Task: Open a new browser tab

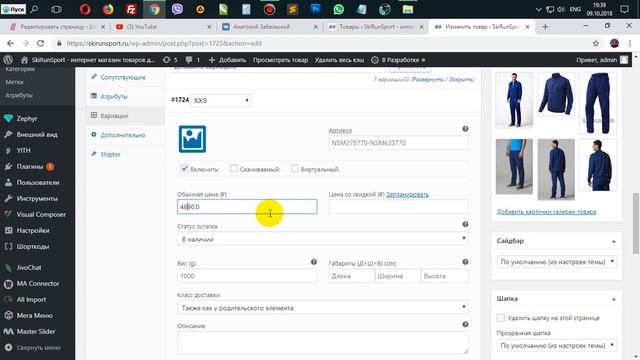Action: pos(545,27)
